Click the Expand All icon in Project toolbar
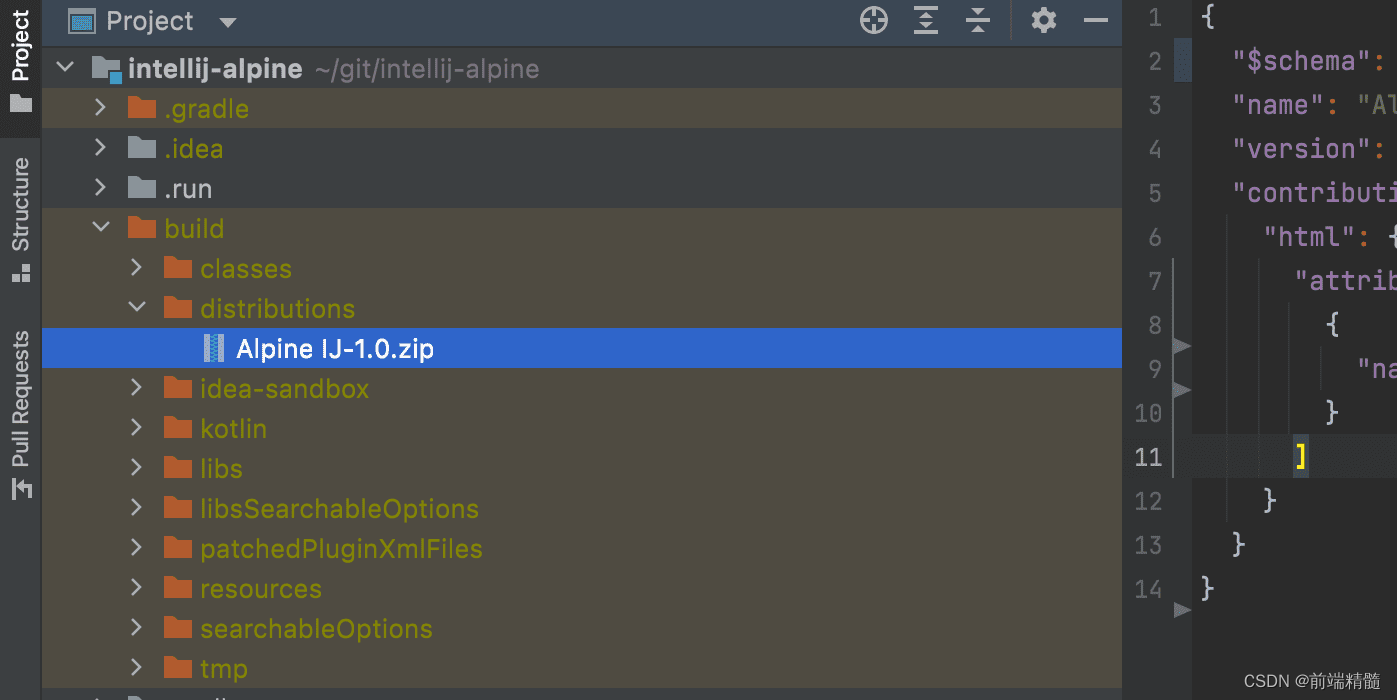 tap(925, 20)
